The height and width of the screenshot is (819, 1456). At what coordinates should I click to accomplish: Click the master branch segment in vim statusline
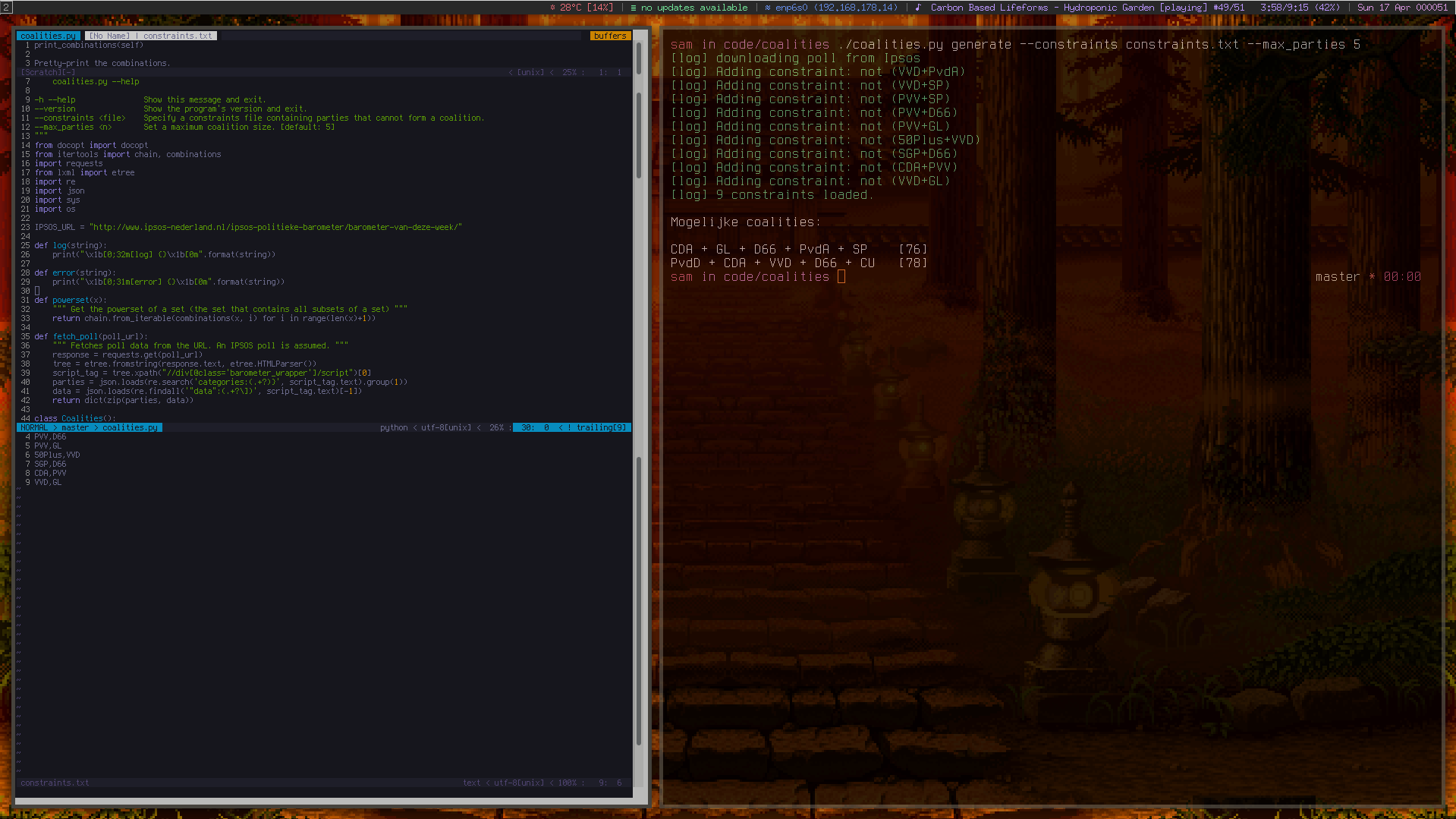(x=74, y=428)
